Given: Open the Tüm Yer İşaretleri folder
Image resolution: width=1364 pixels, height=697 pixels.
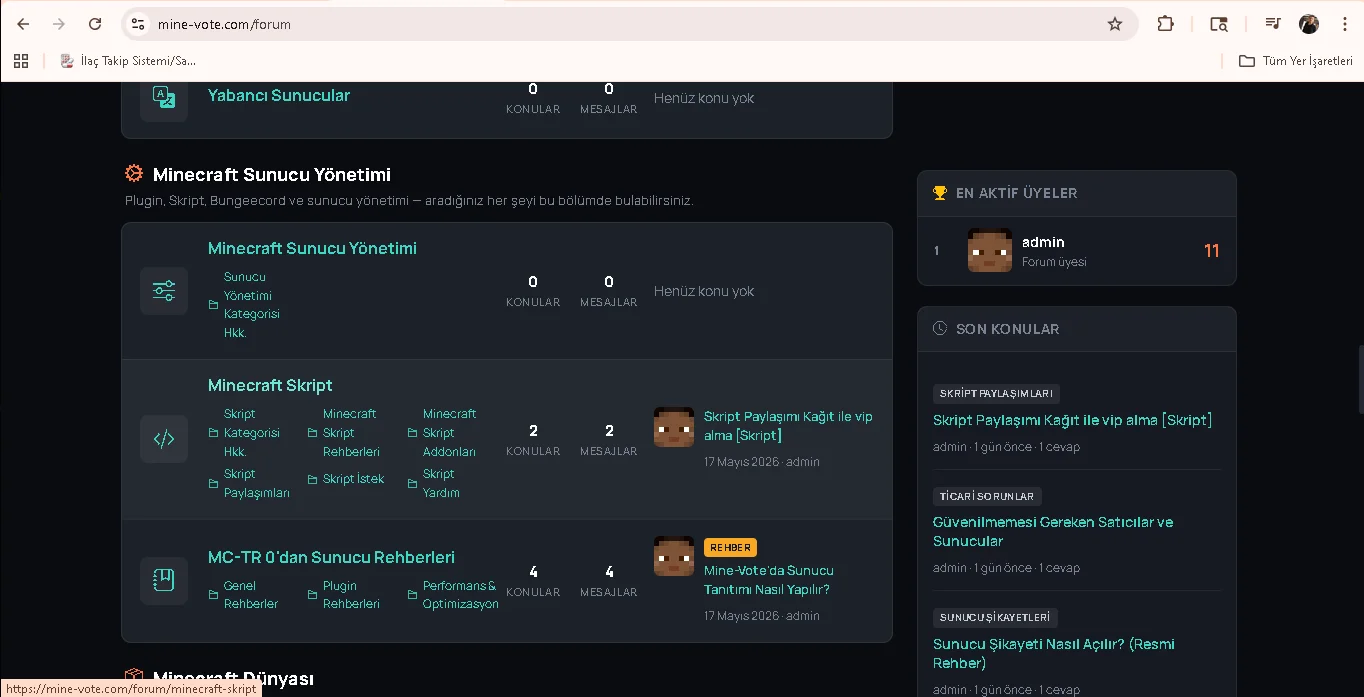Looking at the screenshot, I should tap(1296, 61).
